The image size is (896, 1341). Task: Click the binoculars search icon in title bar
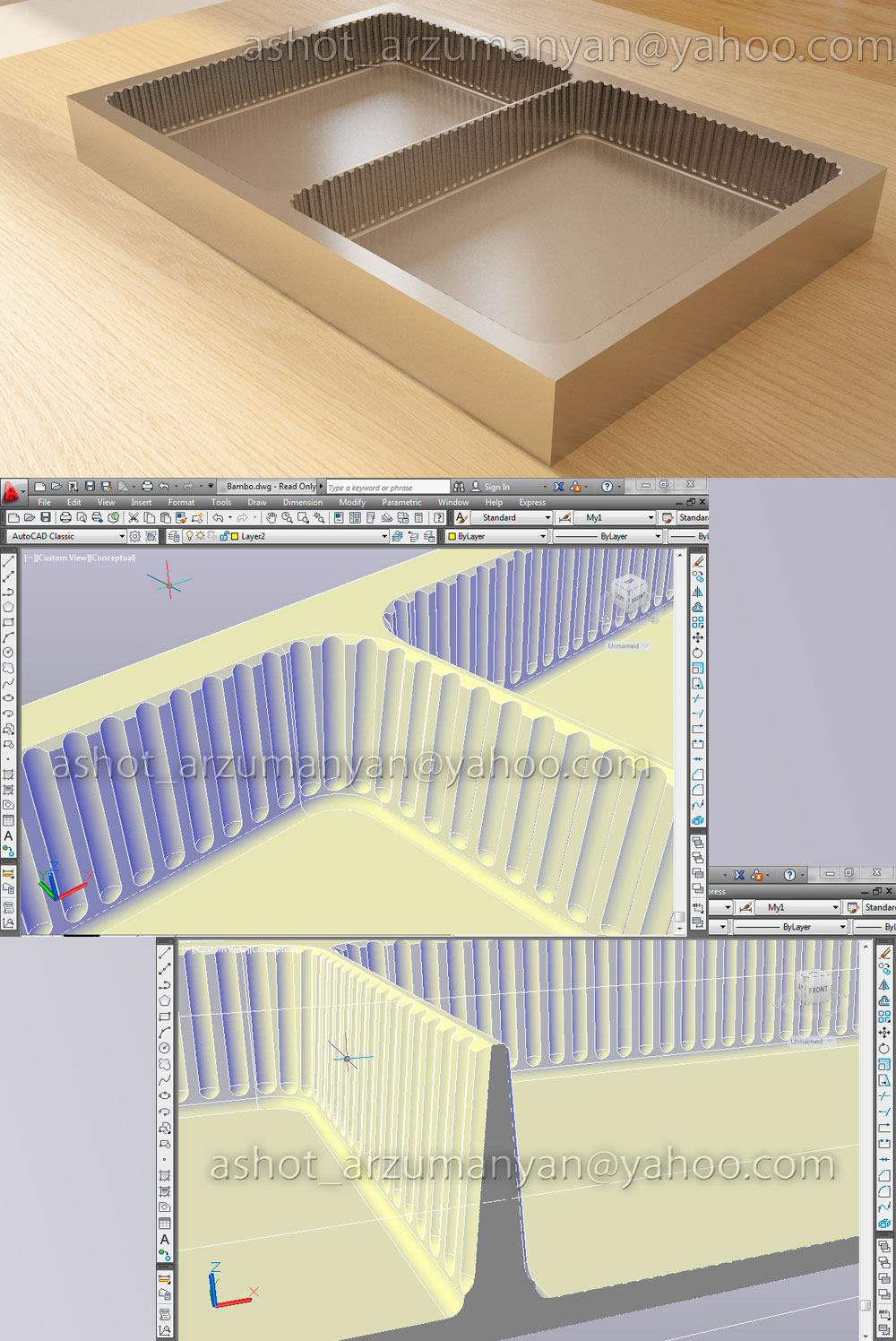coord(459,487)
